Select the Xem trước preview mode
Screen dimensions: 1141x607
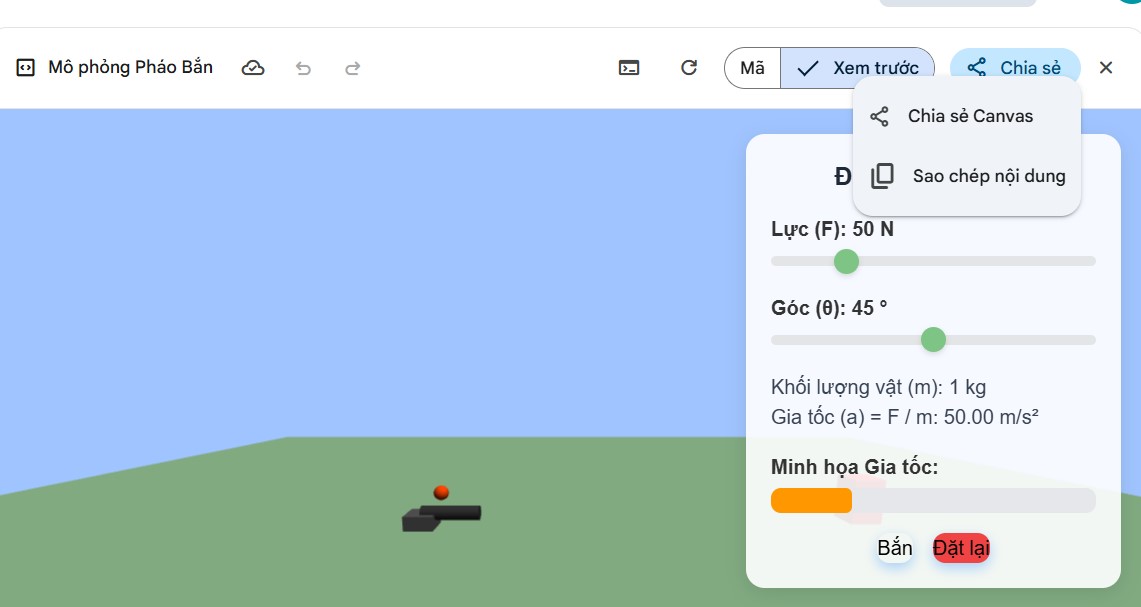858,68
